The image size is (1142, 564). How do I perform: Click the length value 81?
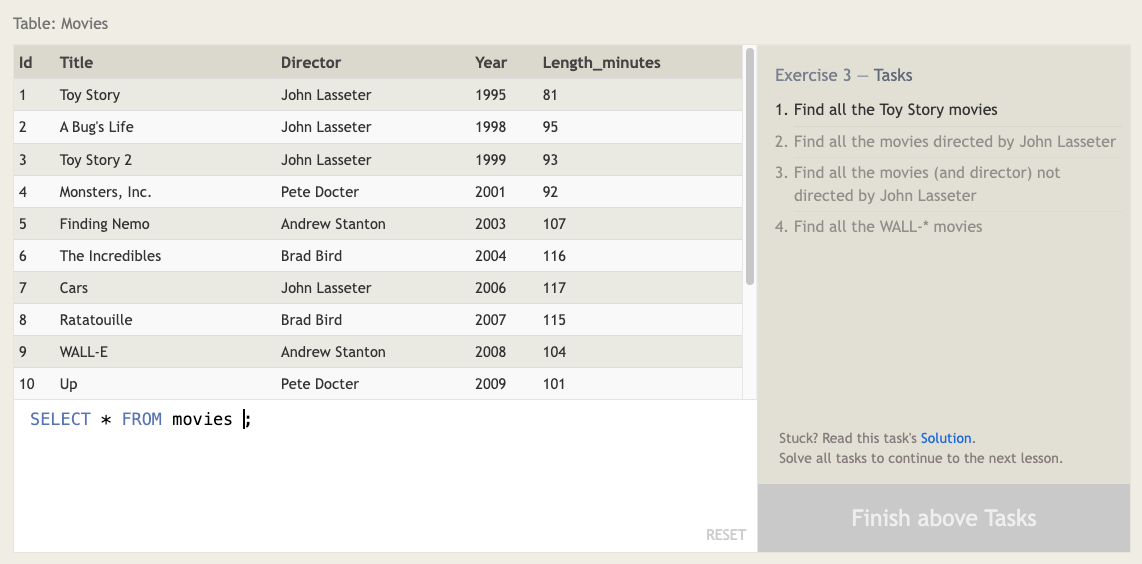point(550,95)
